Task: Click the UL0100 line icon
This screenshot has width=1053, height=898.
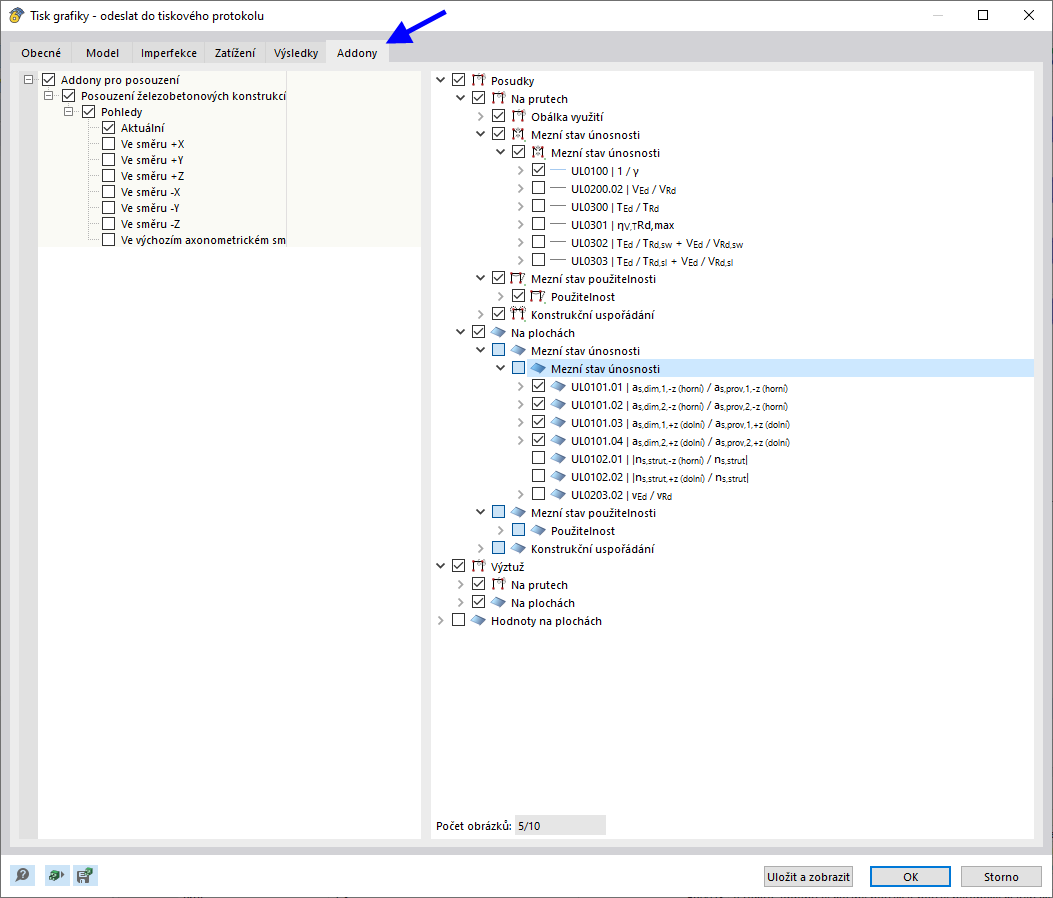Action: 558,171
